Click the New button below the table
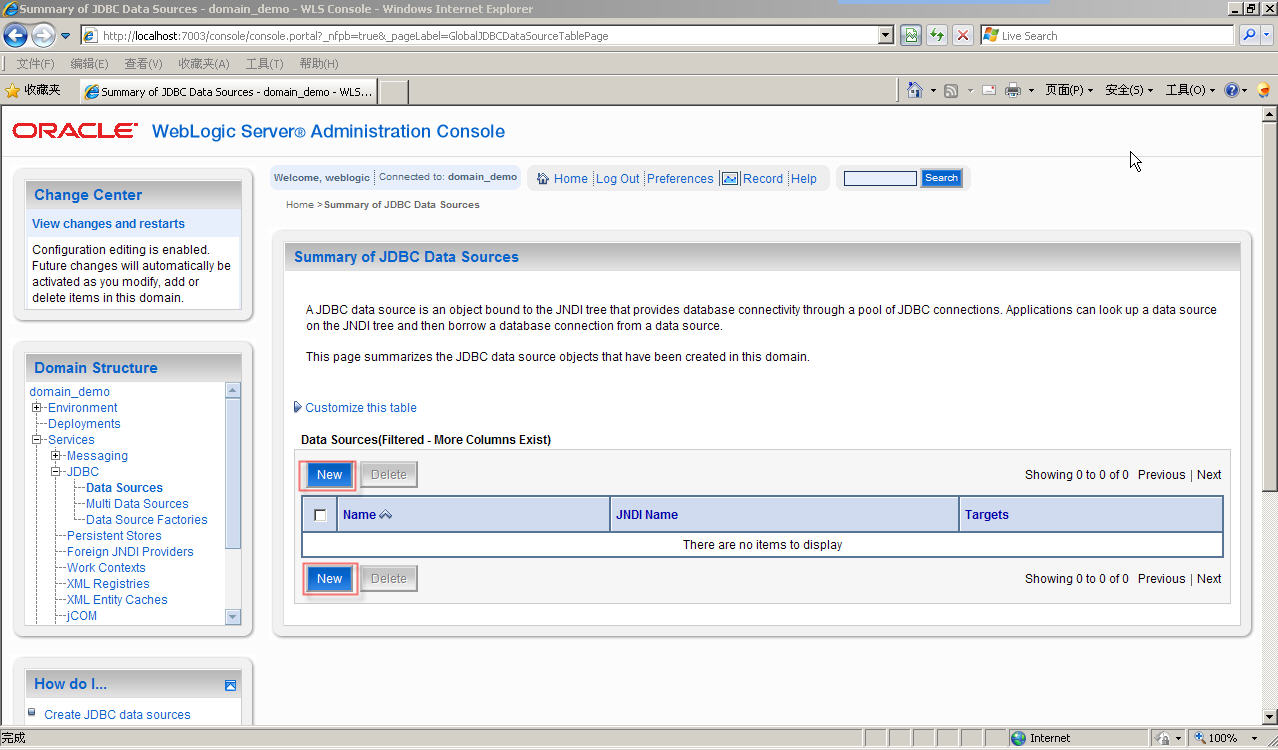This screenshot has height=750, width=1278. coord(330,579)
